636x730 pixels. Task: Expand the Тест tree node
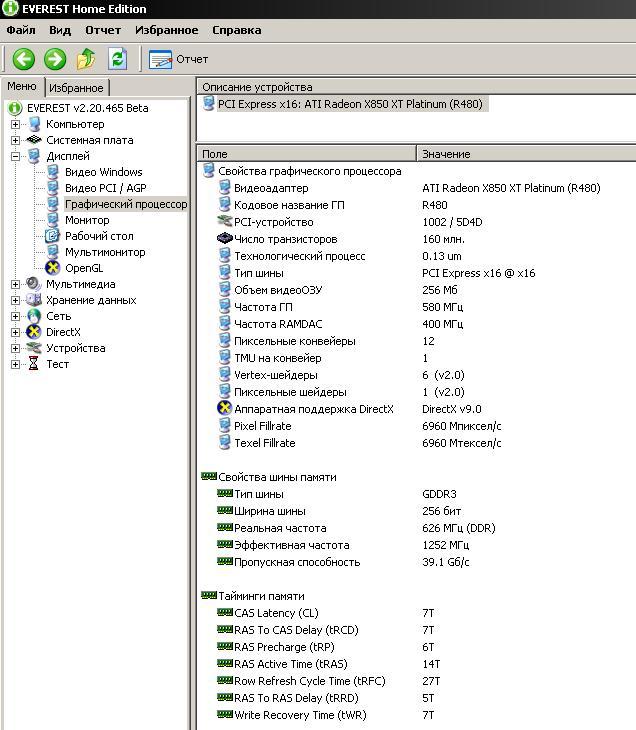[15, 364]
